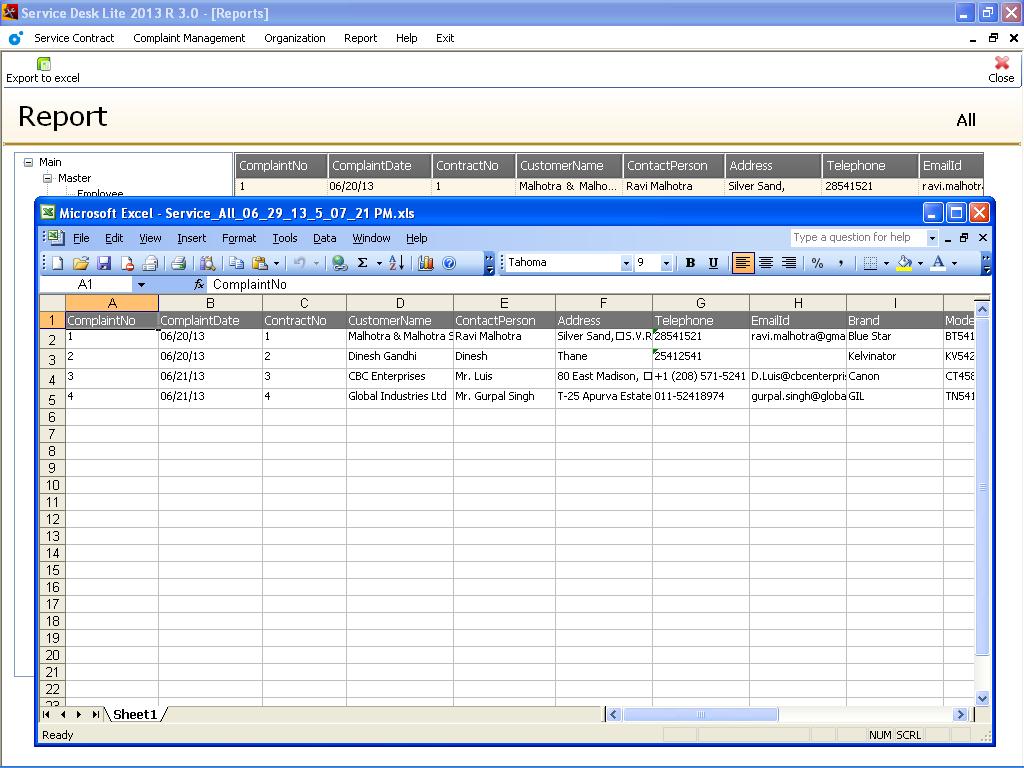Collapse the Main tree node
This screenshot has width=1024, height=768.
point(28,162)
